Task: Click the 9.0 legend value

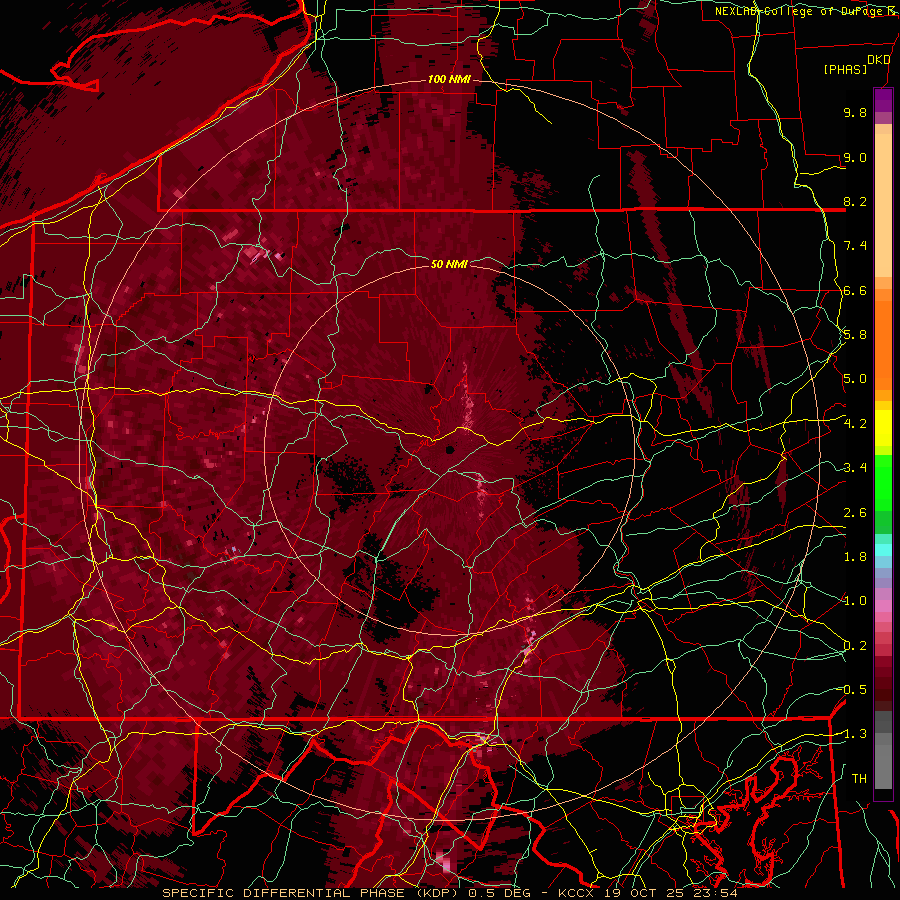Action: tap(855, 157)
